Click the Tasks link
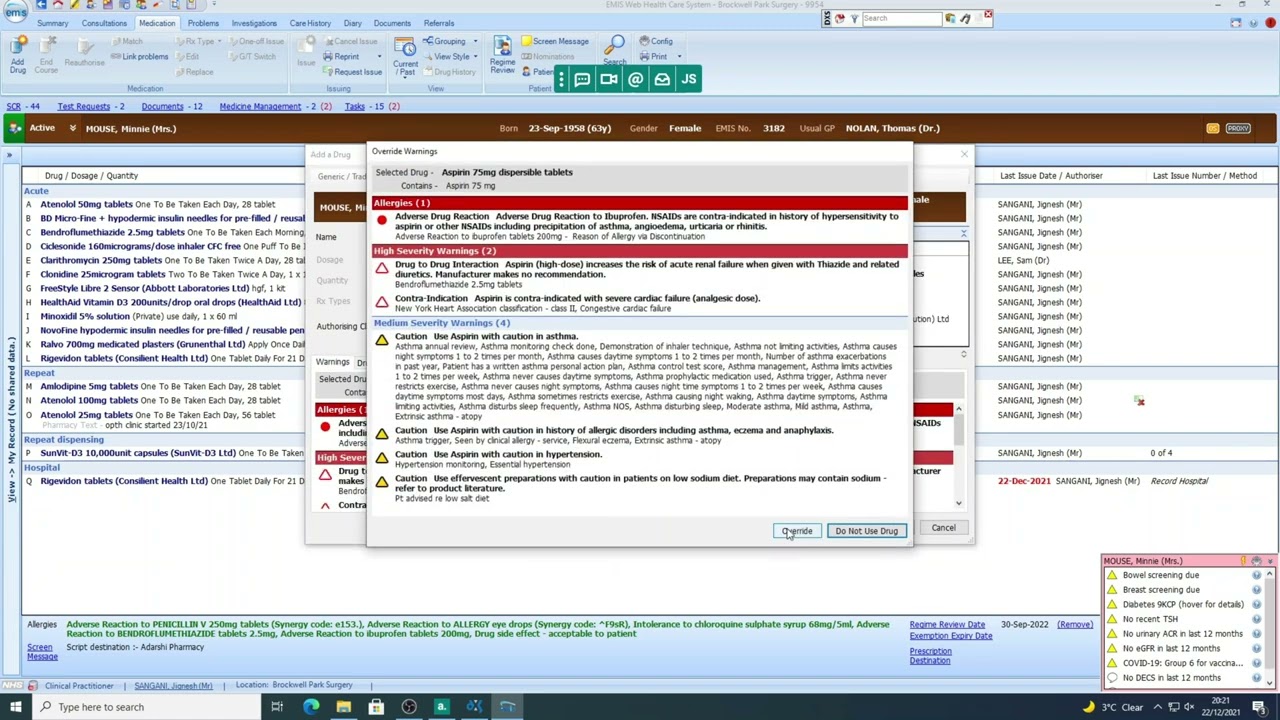The image size is (1280, 720). pyautogui.click(x=355, y=106)
